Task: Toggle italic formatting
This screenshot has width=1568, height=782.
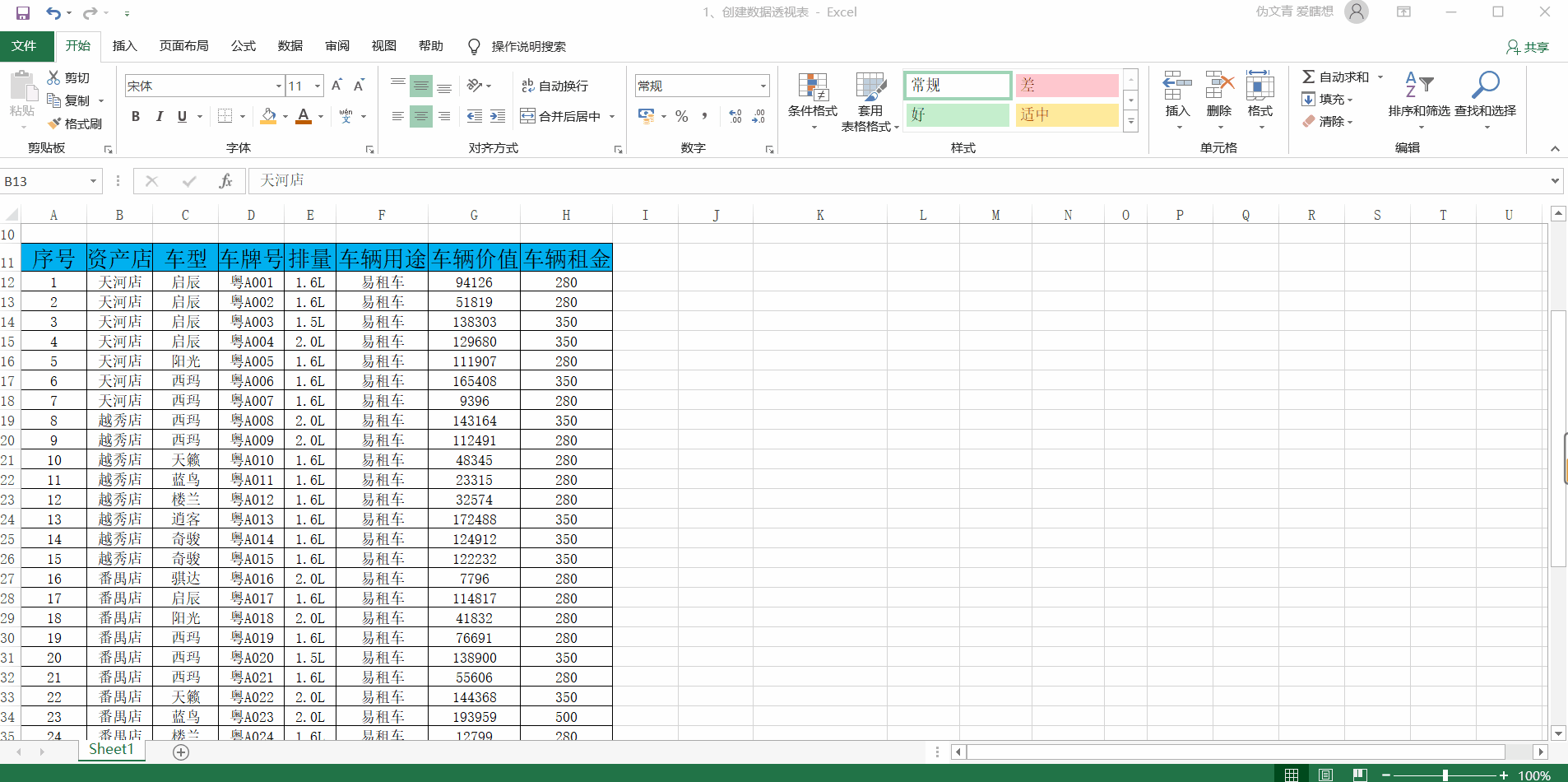Action: (159, 116)
